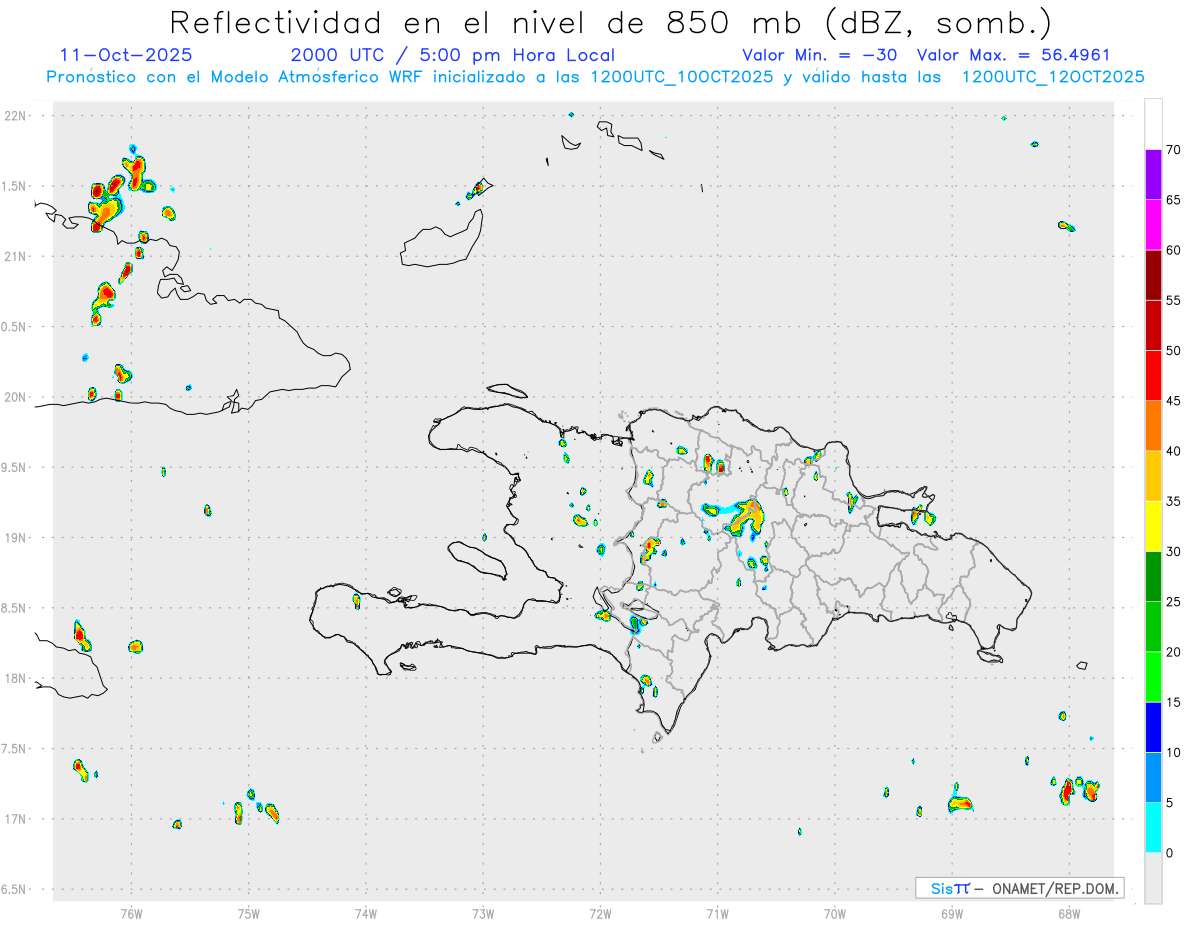Image resolution: width=1200 pixels, height=927 pixels.
Task: Click the '6.5N' latitude label
Action: point(15,889)
